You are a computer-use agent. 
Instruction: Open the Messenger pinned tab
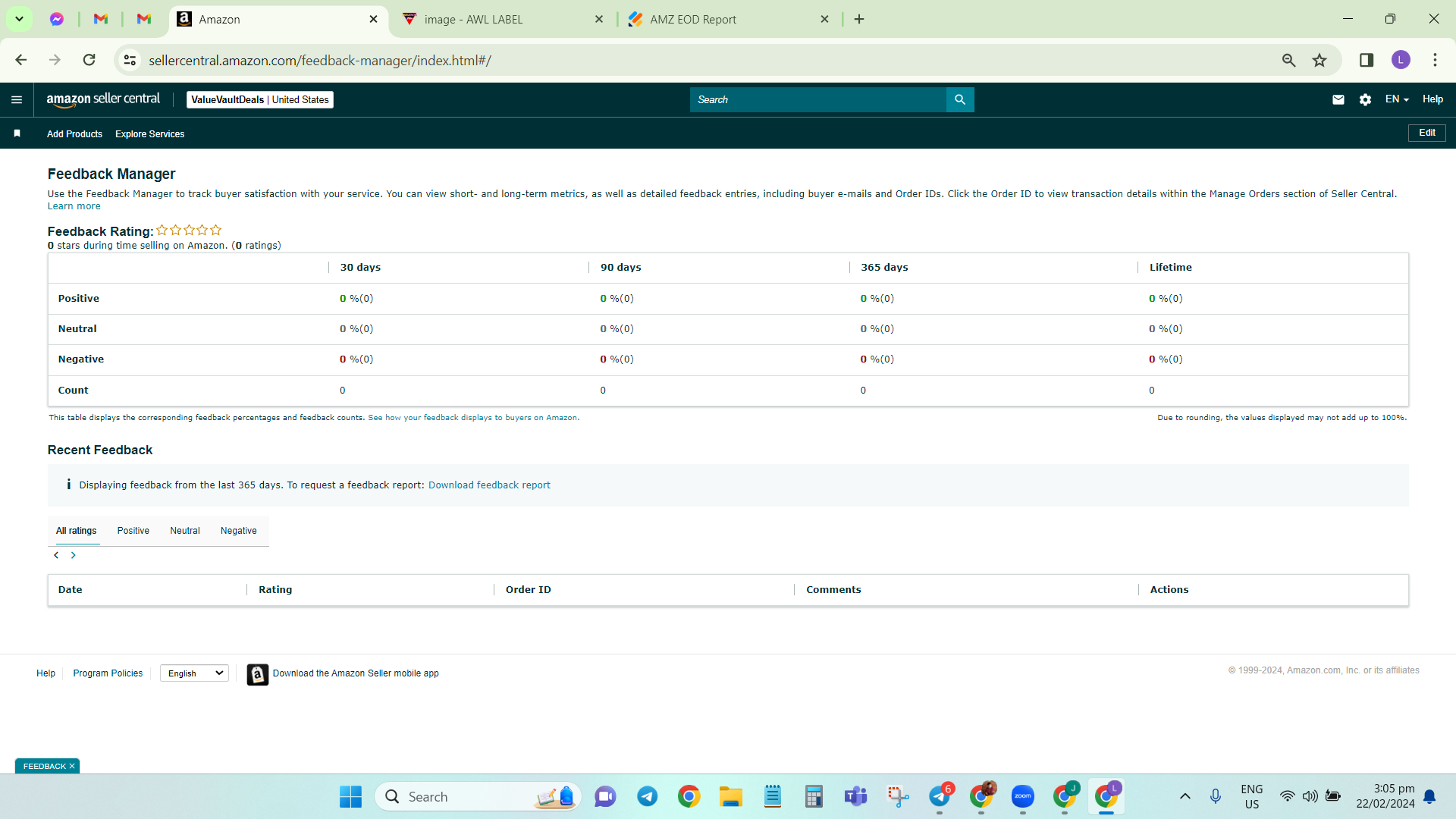click(x=57, y=19)
